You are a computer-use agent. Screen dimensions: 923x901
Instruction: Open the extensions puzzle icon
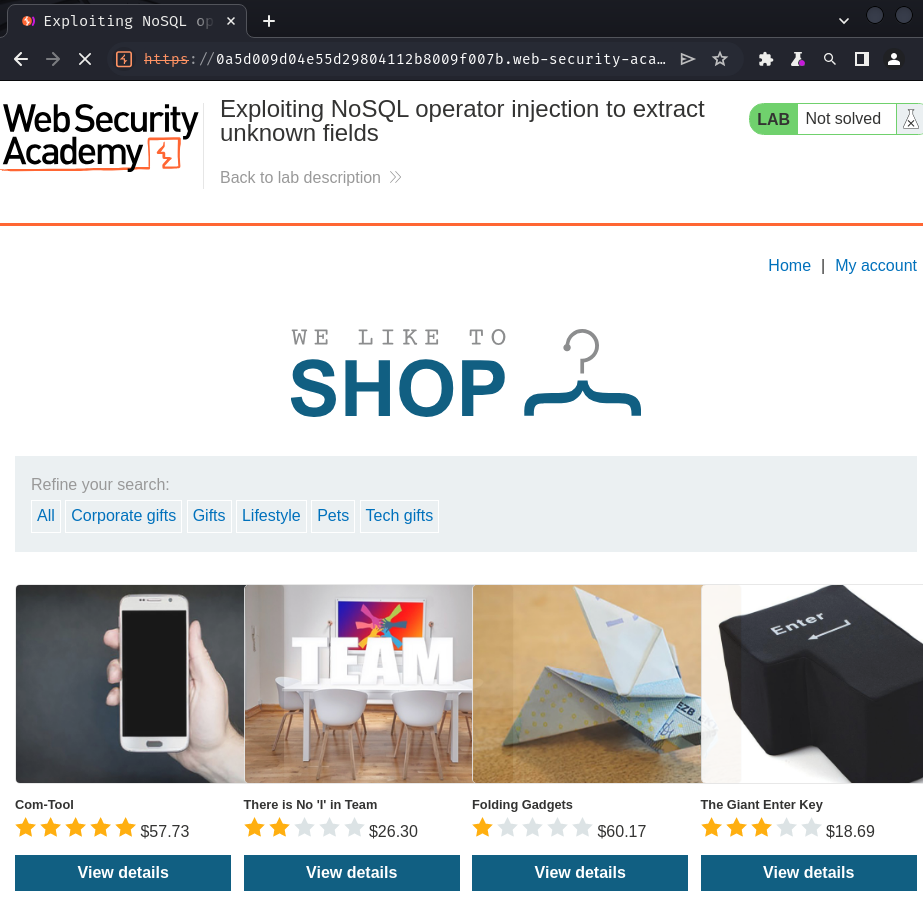point(765,59)
